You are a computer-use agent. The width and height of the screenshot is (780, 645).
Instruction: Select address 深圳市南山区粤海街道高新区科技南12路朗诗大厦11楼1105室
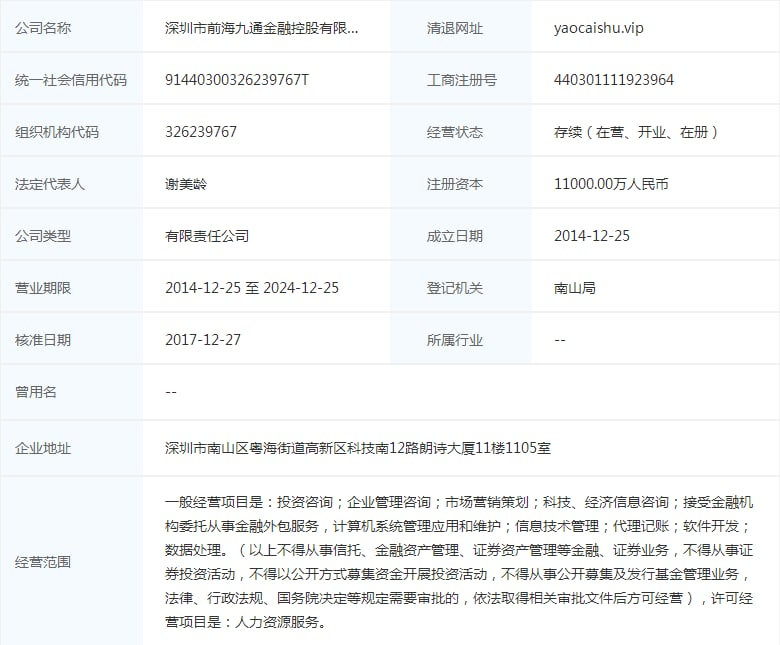pyautogui.click(x=358, y=448)
